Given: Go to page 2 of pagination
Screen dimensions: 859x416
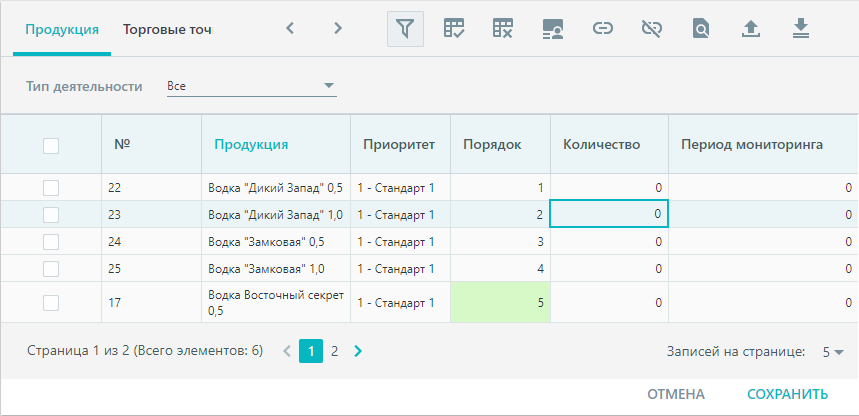Looking at the screenshot, I should pos(335,351).
